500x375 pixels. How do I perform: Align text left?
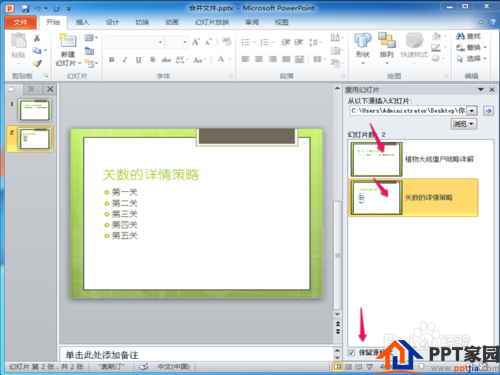246,59
